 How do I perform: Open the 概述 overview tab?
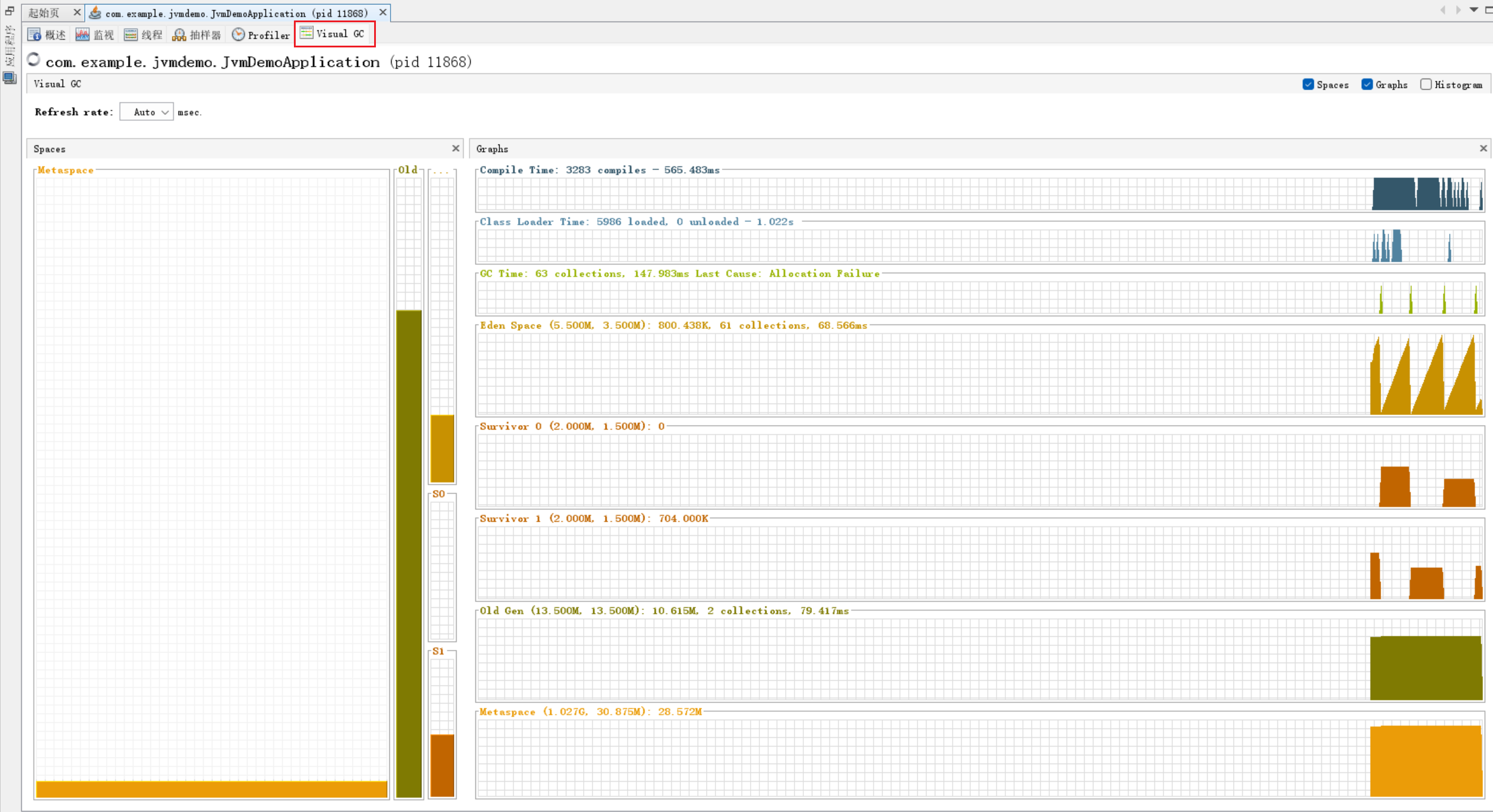click(47, 35)
